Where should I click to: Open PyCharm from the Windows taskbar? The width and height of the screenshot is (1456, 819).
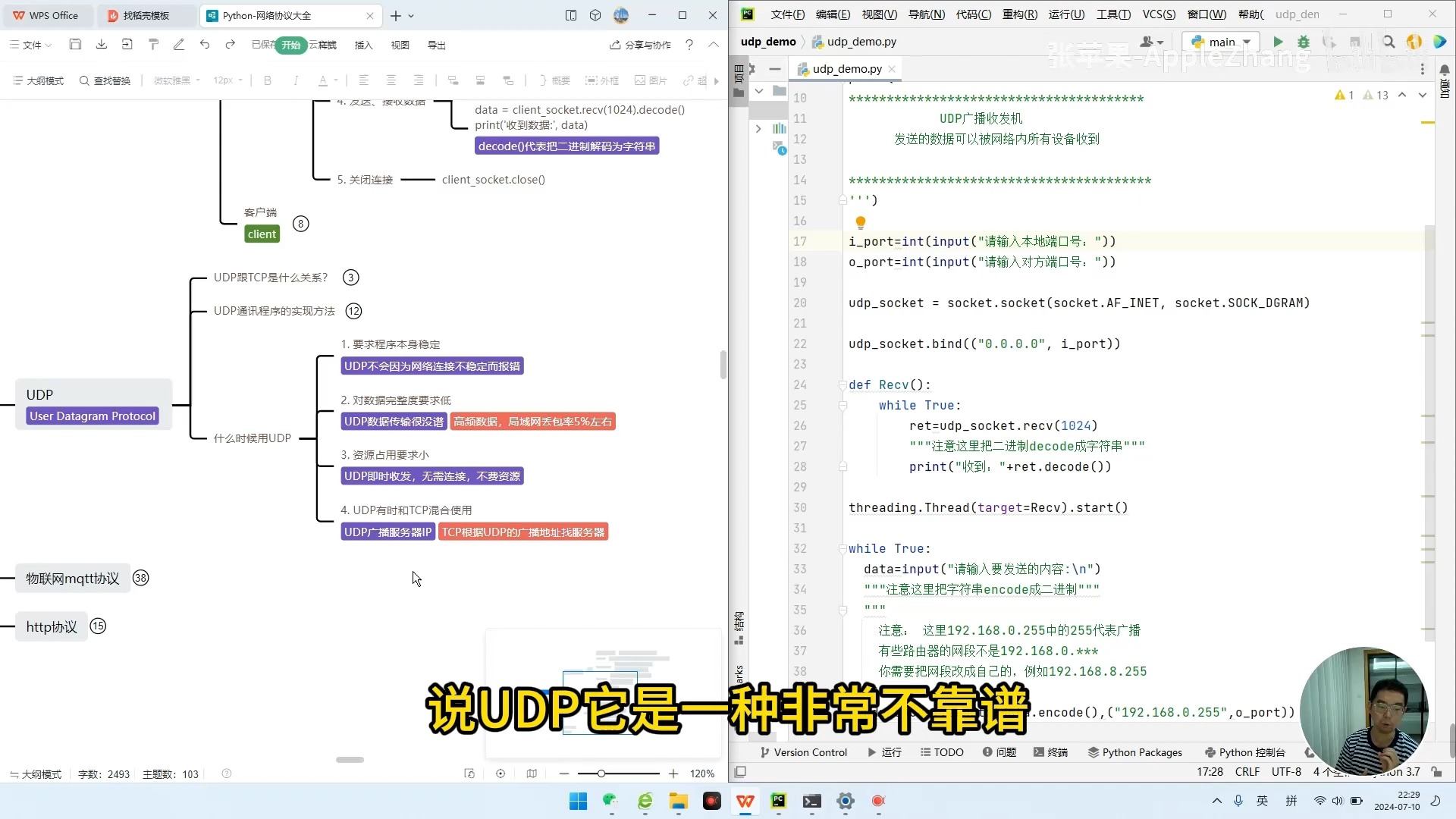coord(778,801)
